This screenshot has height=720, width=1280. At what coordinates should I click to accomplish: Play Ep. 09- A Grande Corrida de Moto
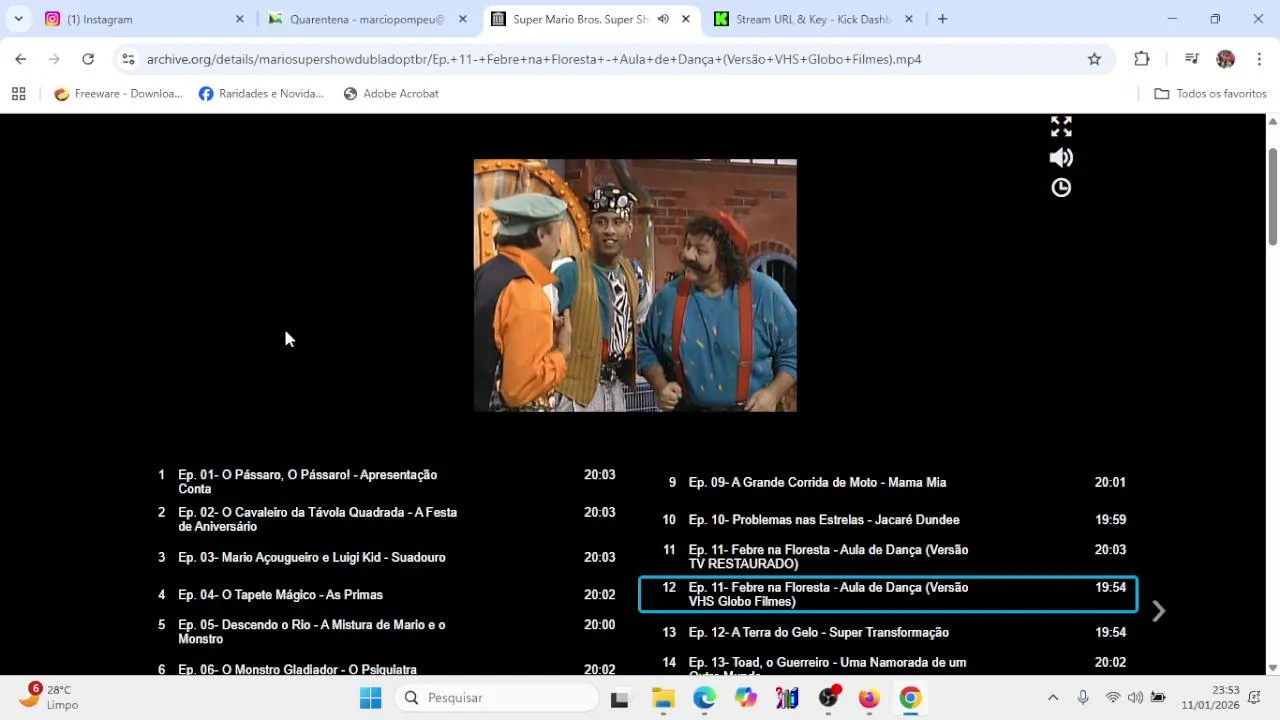point(888,482)
